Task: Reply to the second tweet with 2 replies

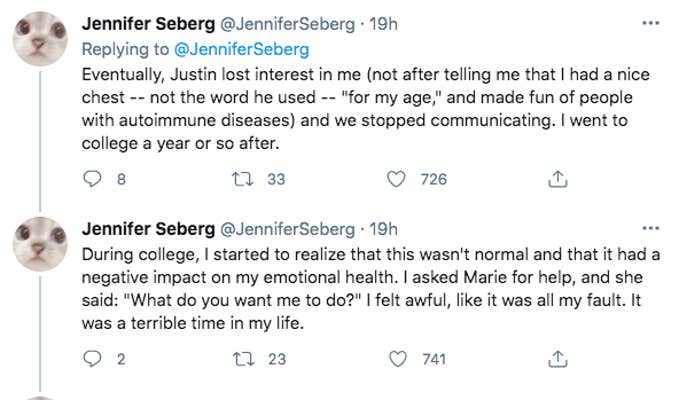Action: [x=92, y=359]
